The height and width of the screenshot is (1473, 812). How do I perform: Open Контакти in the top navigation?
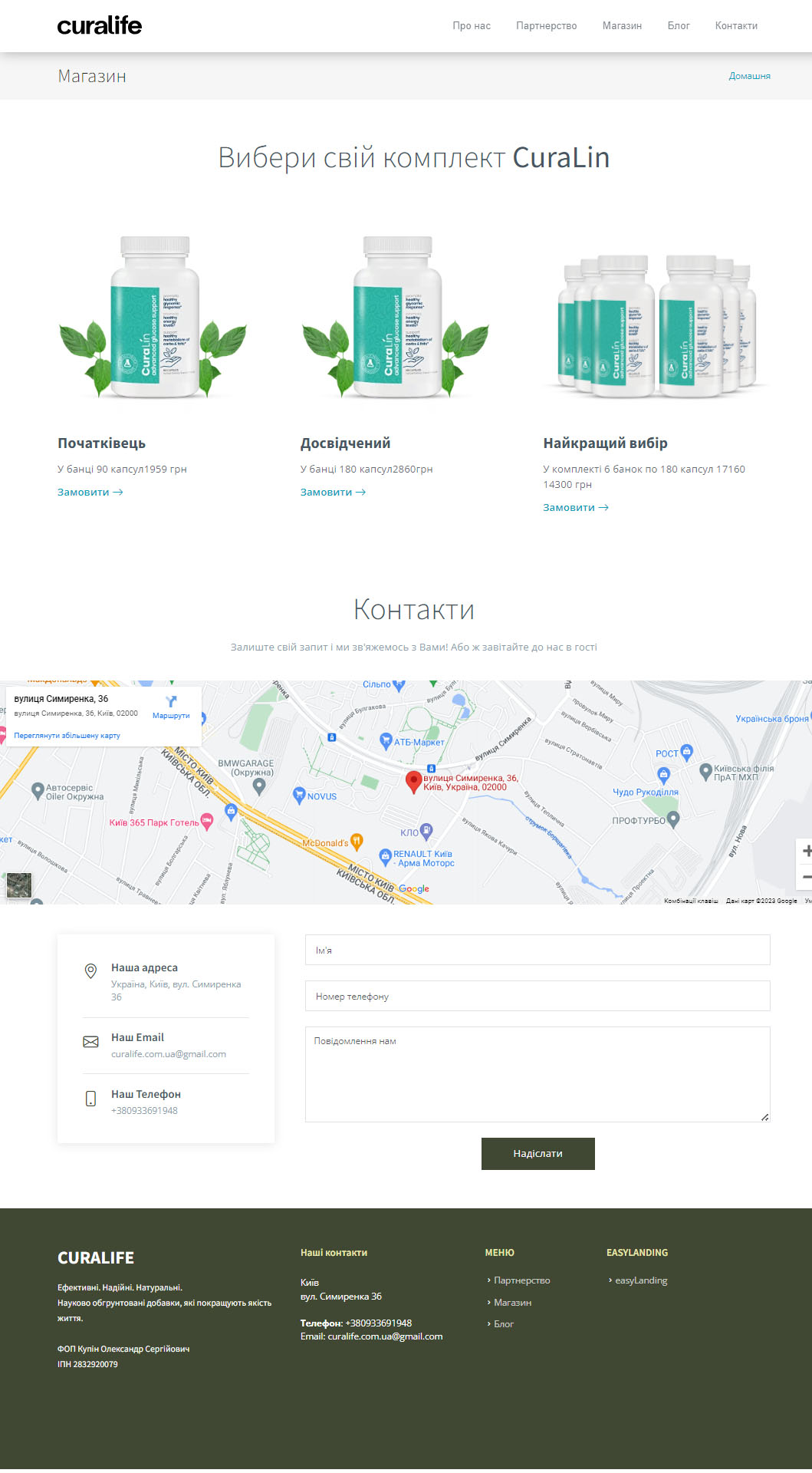(736, 26)
